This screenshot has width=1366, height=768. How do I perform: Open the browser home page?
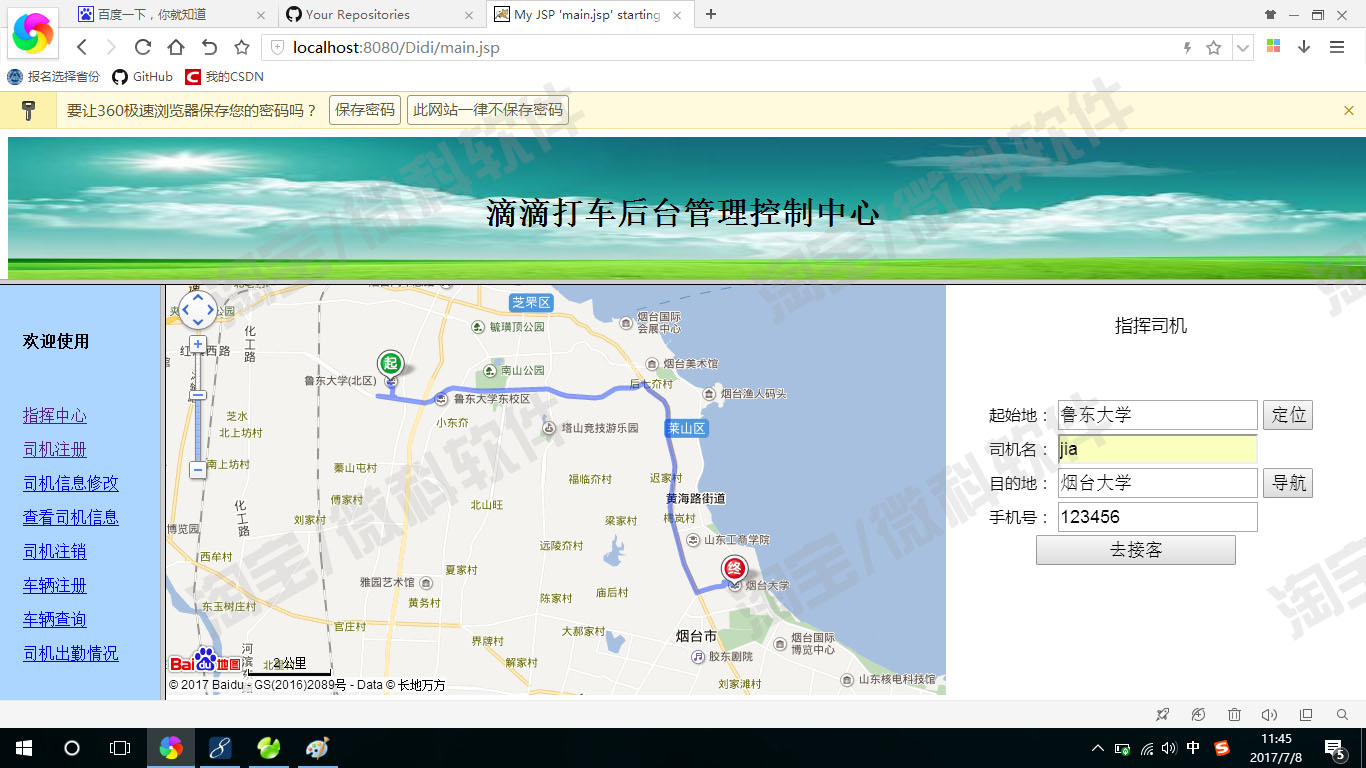tap(176, 47)
